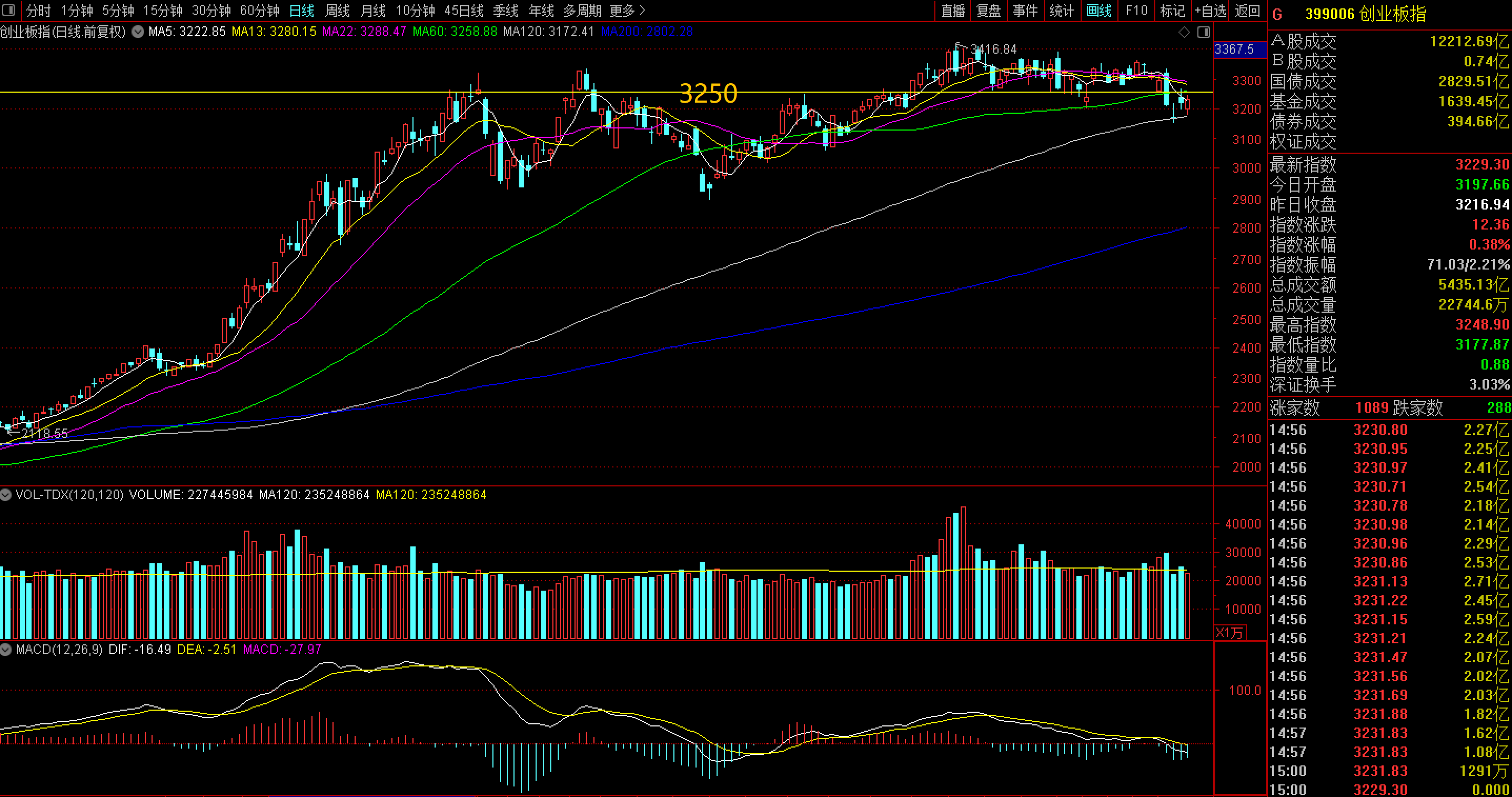The image size is (1512, 797).
Task: Click the +自选 add-to-watchlist button
Action: tap(1209, 11)
